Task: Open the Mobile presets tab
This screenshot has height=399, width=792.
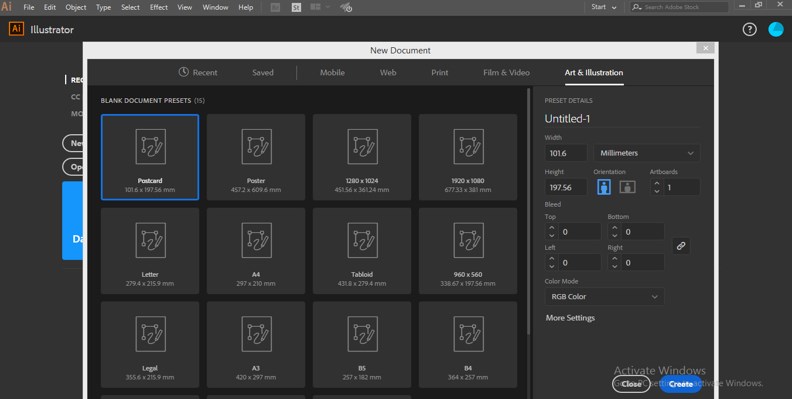Action: pos(332,73)
